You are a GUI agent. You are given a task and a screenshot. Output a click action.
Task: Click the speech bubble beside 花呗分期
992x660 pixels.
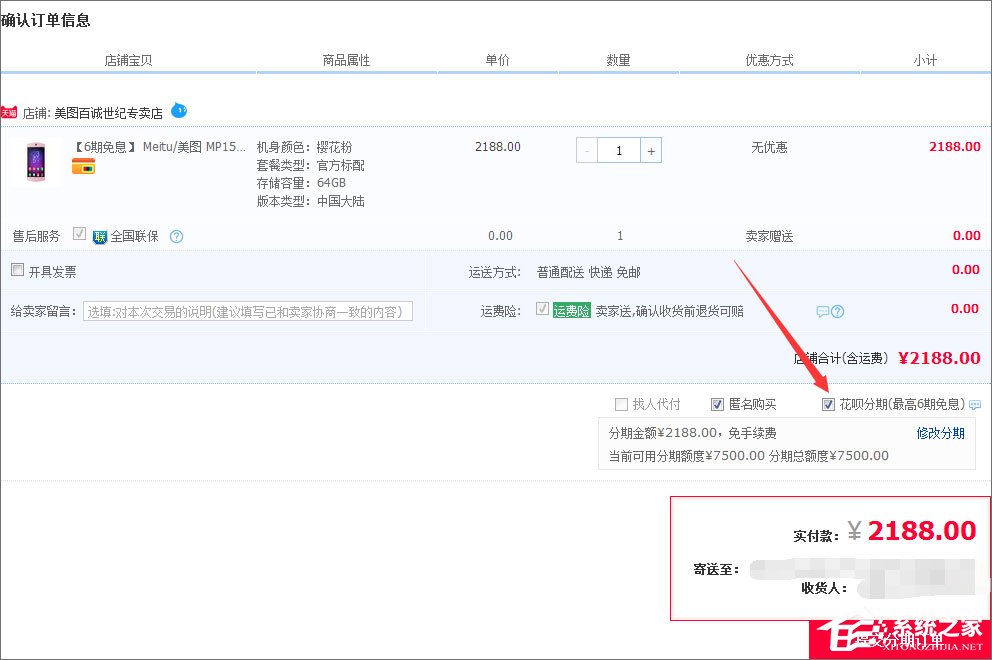point(974,405)
